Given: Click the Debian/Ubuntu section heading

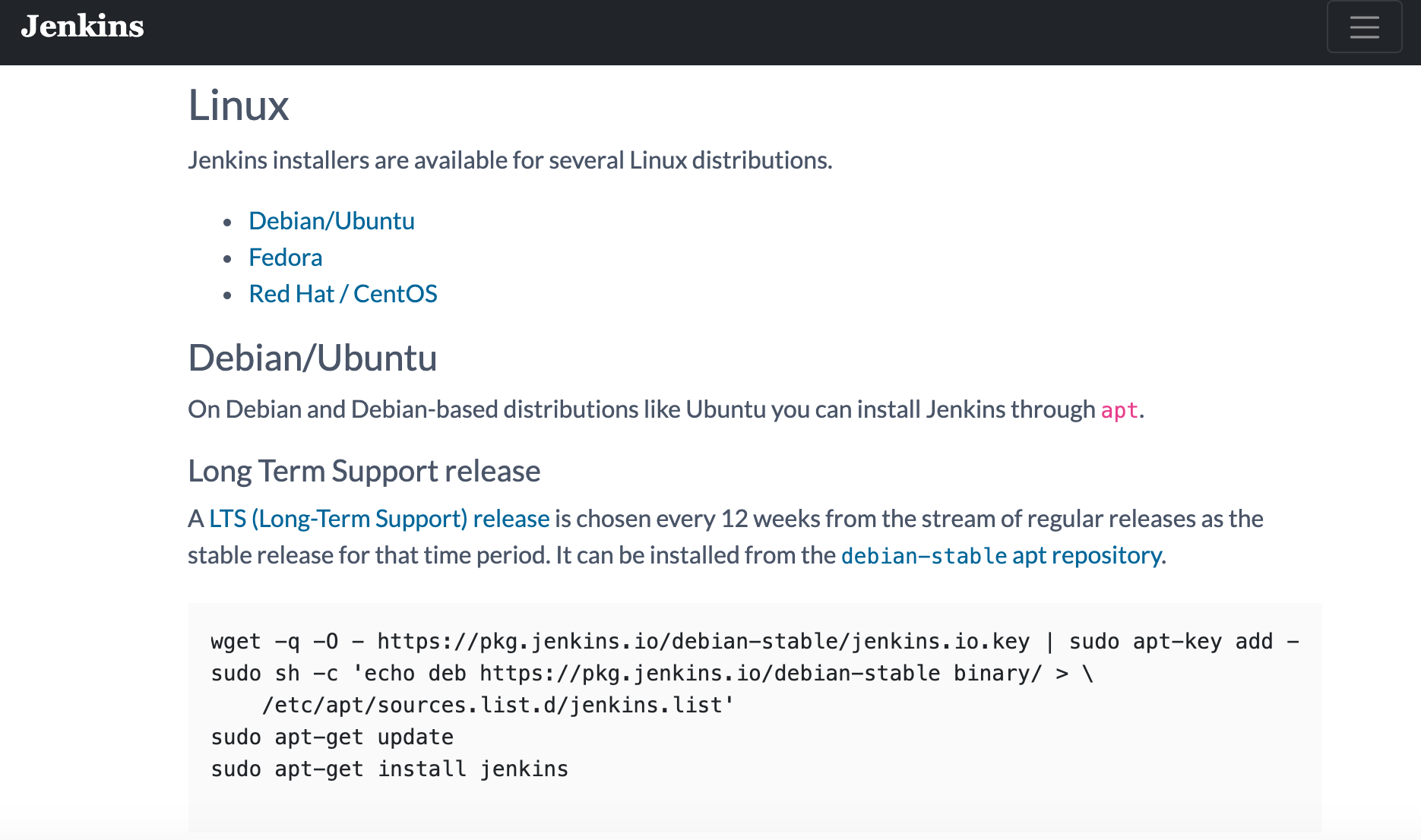Looking at the screenshot, I should point(312,358).
